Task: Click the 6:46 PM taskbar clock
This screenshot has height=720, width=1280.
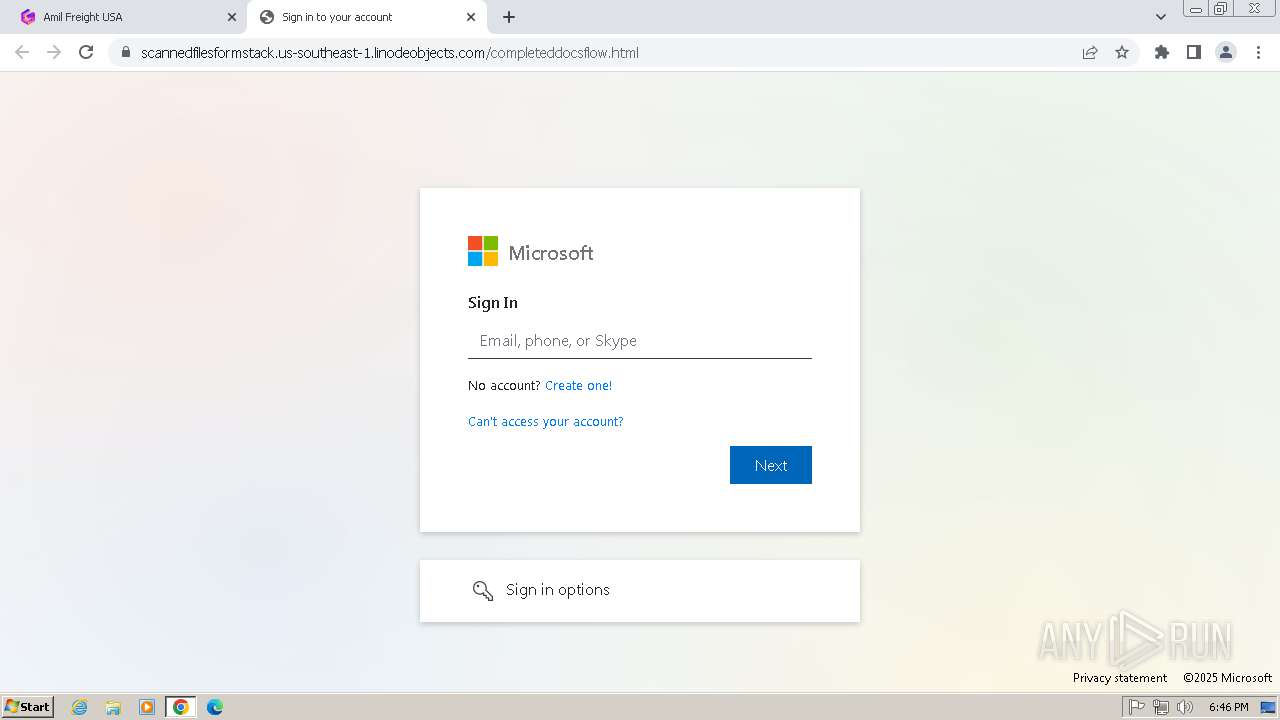Action: pos(1228,707)
